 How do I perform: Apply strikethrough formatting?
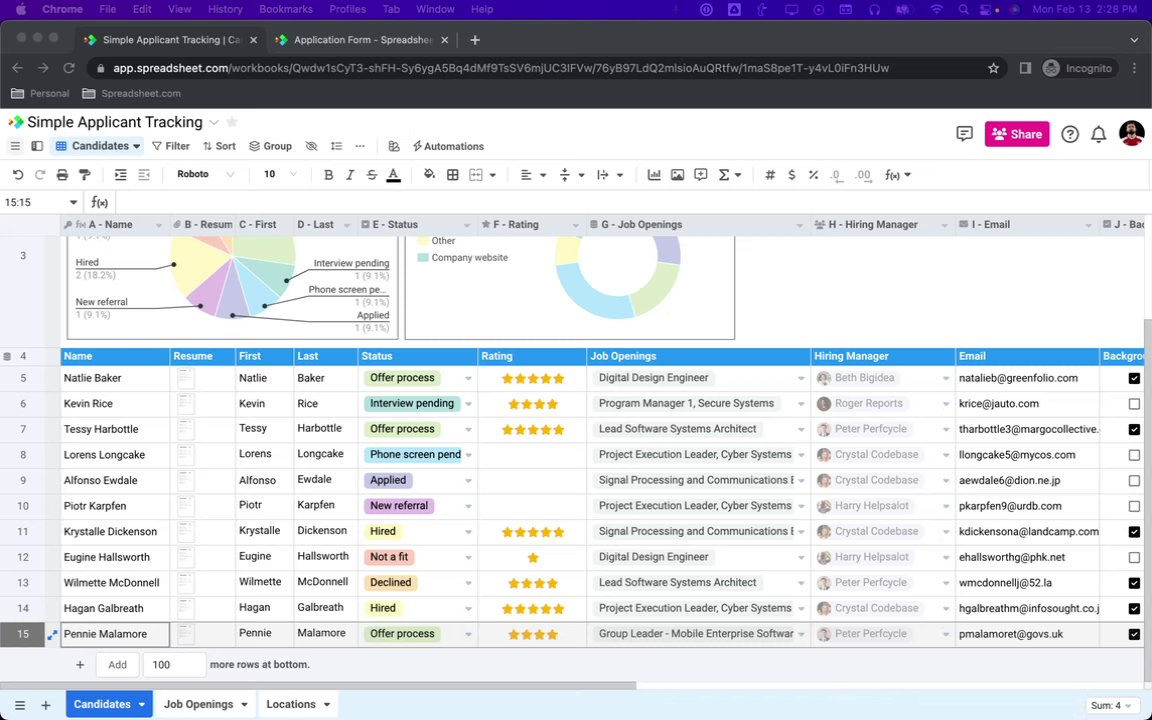coord(372,175)
